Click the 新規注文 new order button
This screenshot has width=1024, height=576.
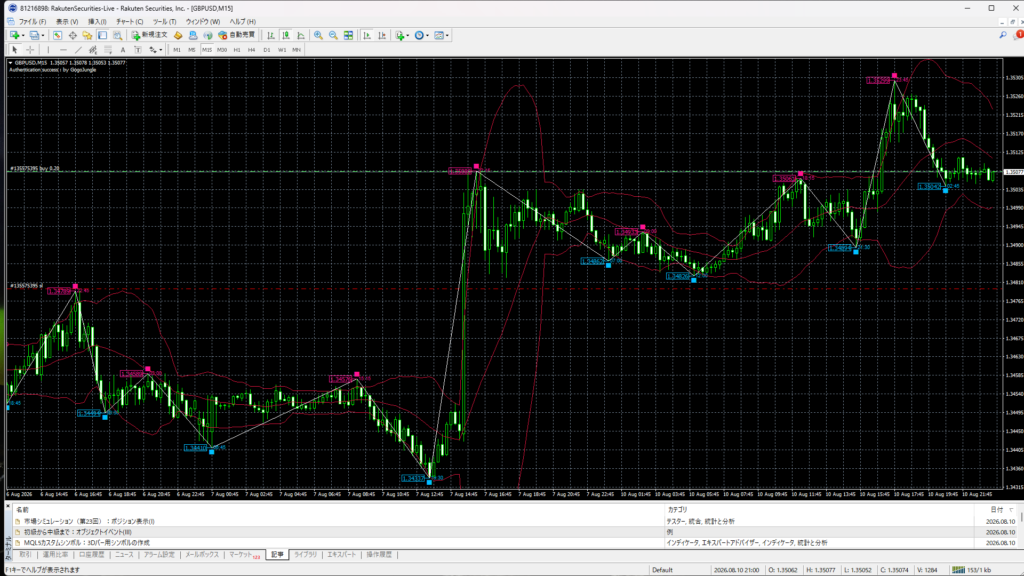point(150,35)
